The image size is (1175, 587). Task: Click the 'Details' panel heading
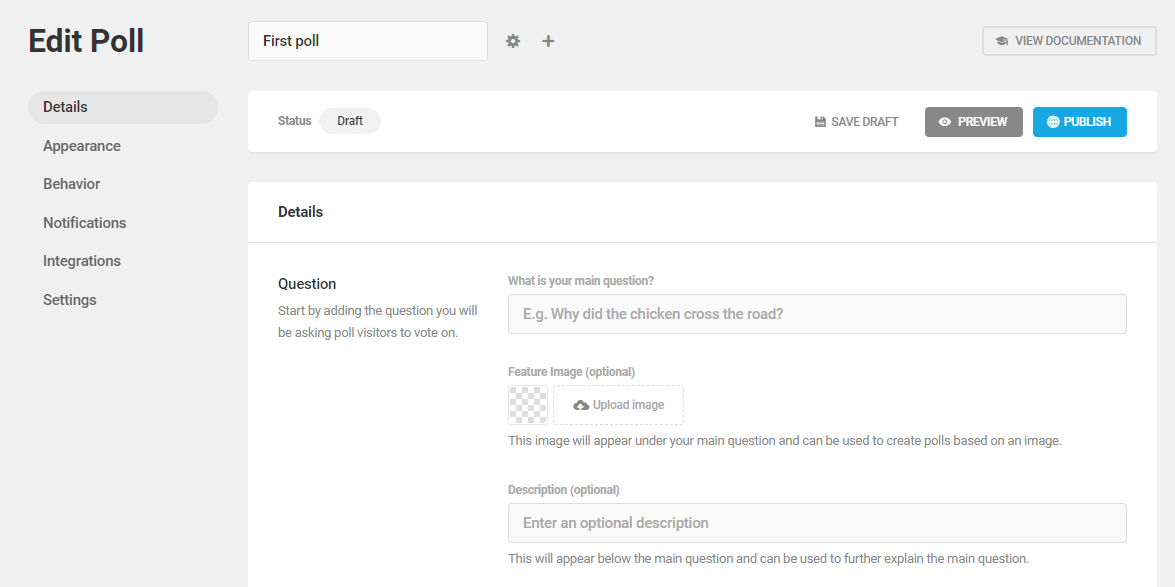coord(300,212)
